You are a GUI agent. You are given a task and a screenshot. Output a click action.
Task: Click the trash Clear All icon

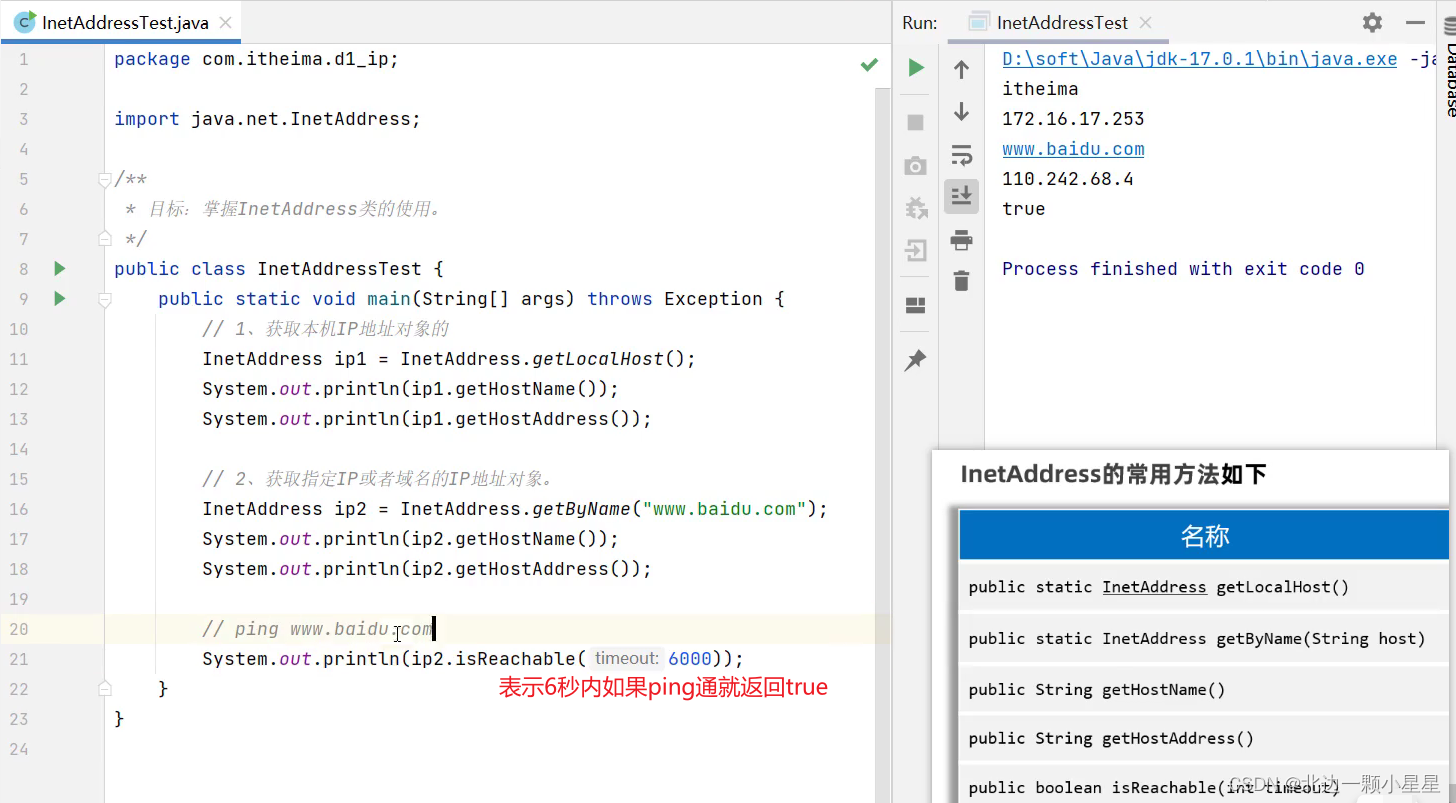coord(961,281)
